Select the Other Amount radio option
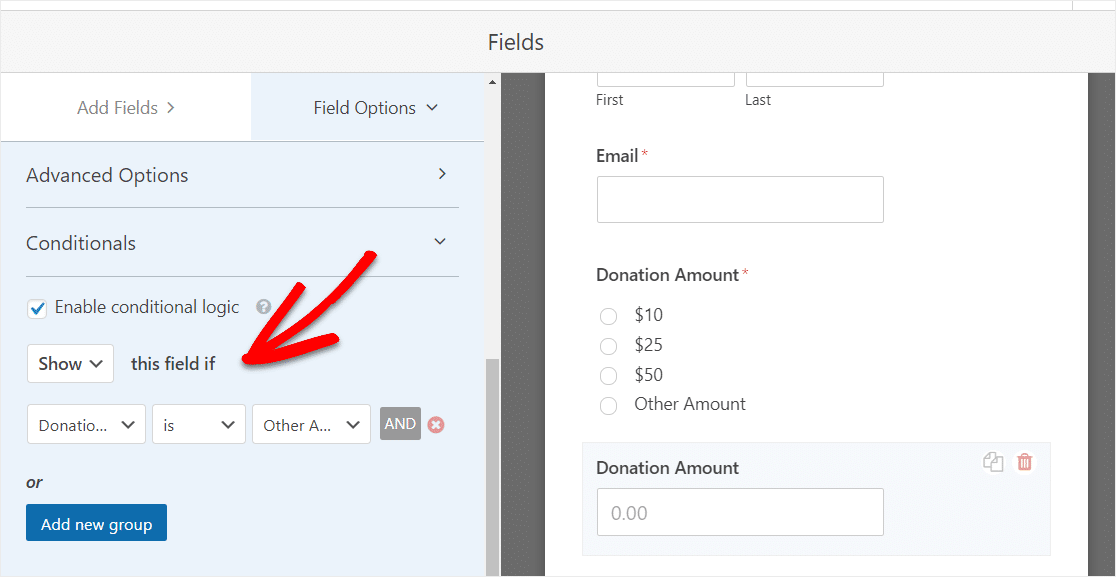 [608, 406]
